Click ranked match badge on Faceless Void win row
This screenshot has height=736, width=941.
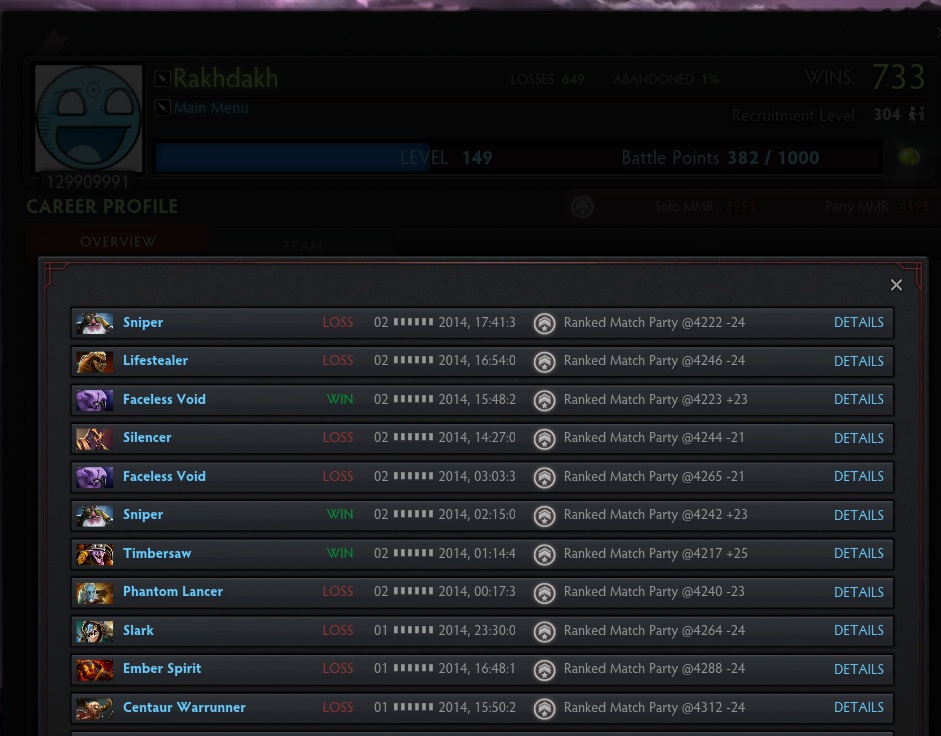[544, 400]
